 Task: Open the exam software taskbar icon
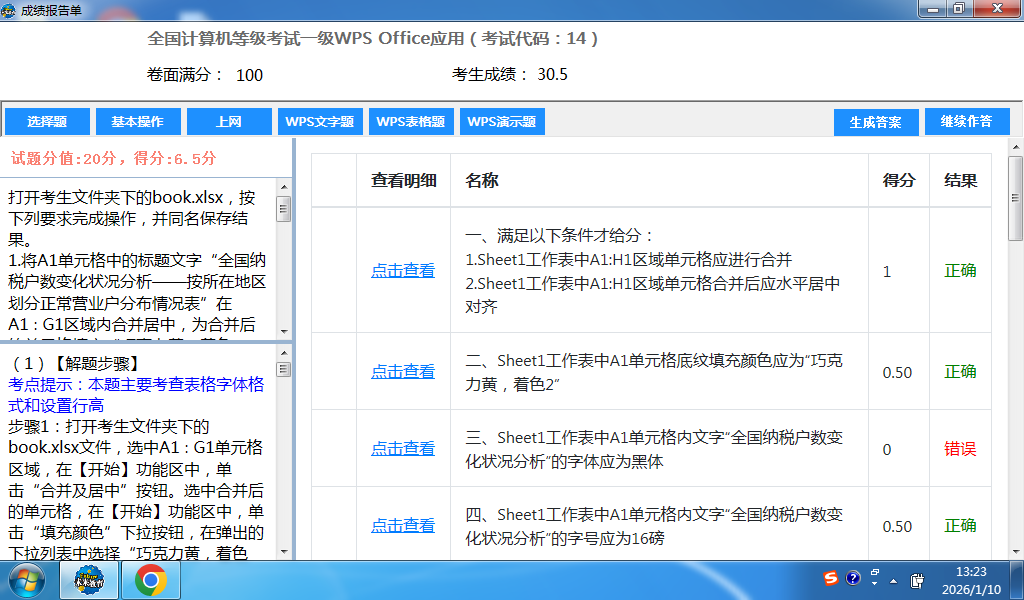tap(89, 580)
